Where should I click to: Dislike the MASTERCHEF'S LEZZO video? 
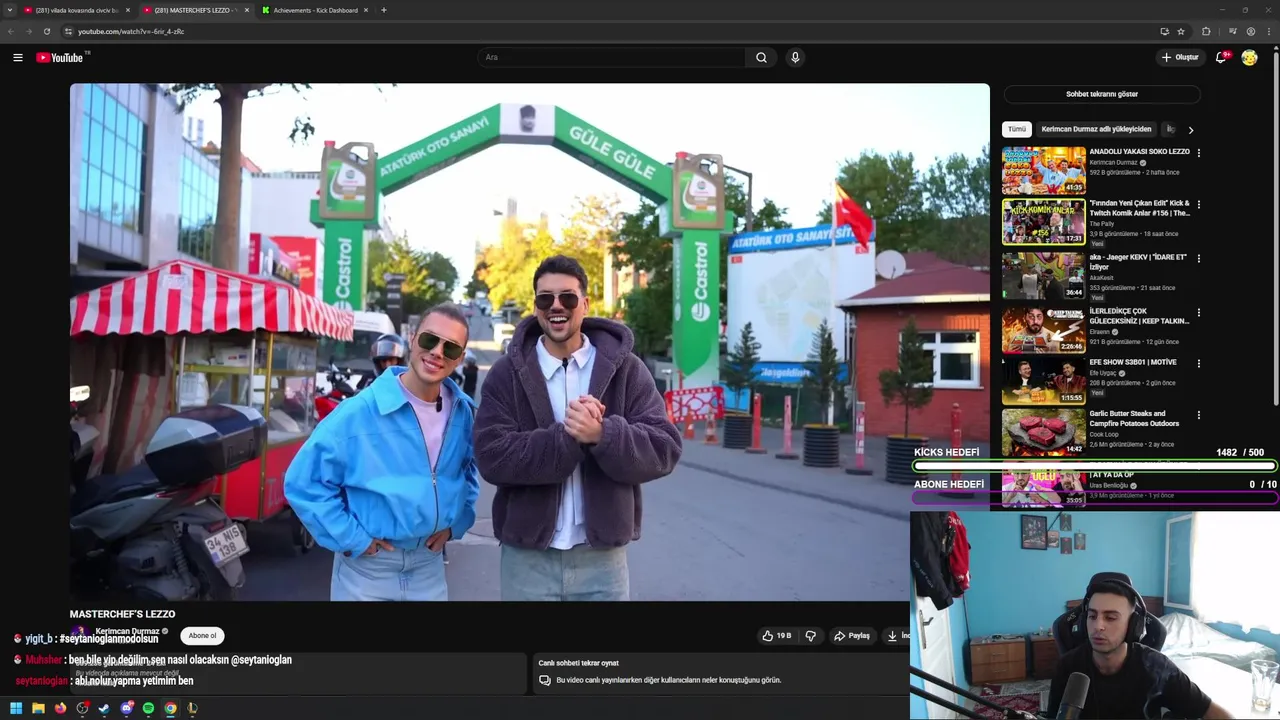(x=811, y=636)
